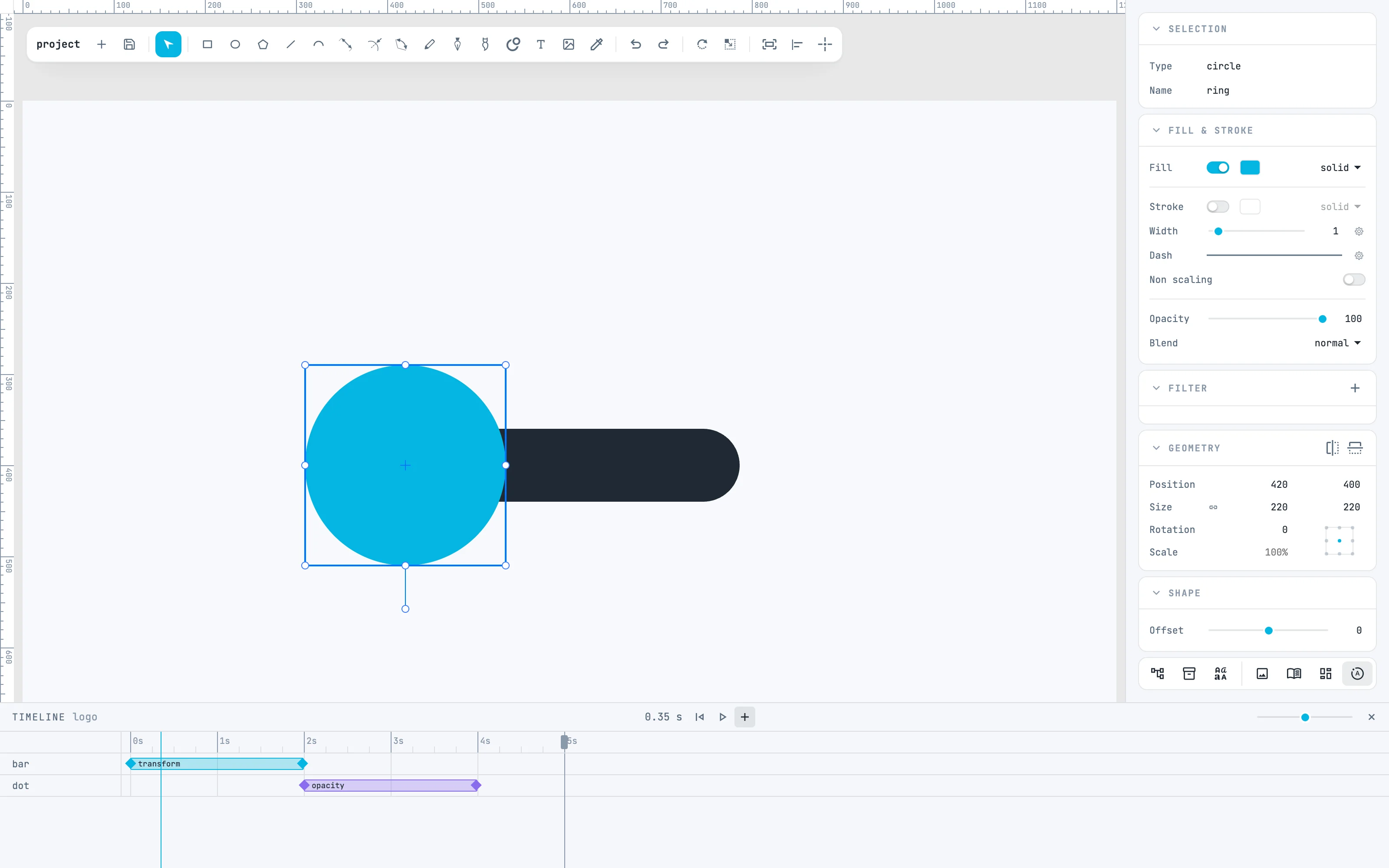
Task: Select the Image insert tool
Action: pos(568,44)
